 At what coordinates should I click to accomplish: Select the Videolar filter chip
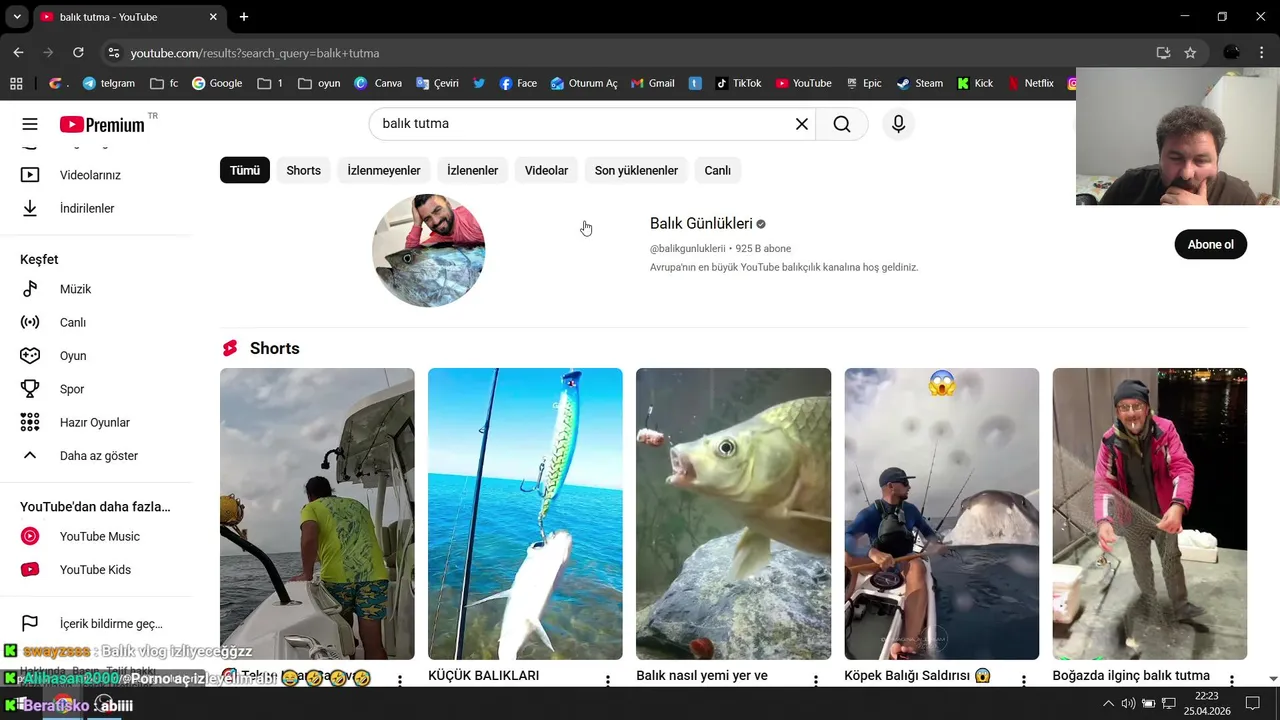point(546,170)
